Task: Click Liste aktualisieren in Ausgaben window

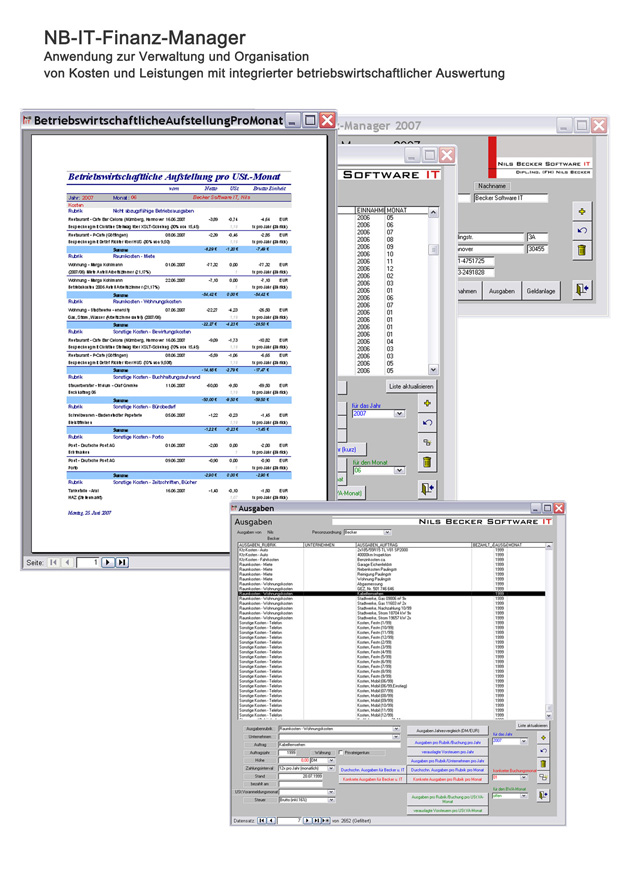Action: click(532, 725)
